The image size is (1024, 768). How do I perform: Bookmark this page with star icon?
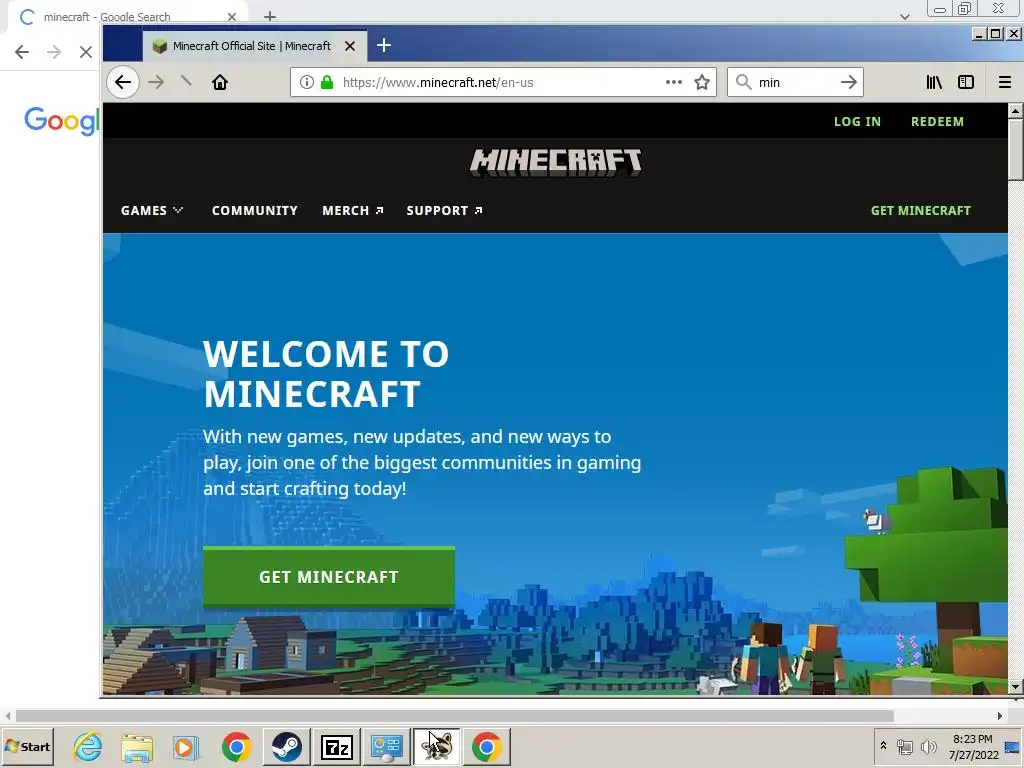pyautogui.click(x=702, y=82)
